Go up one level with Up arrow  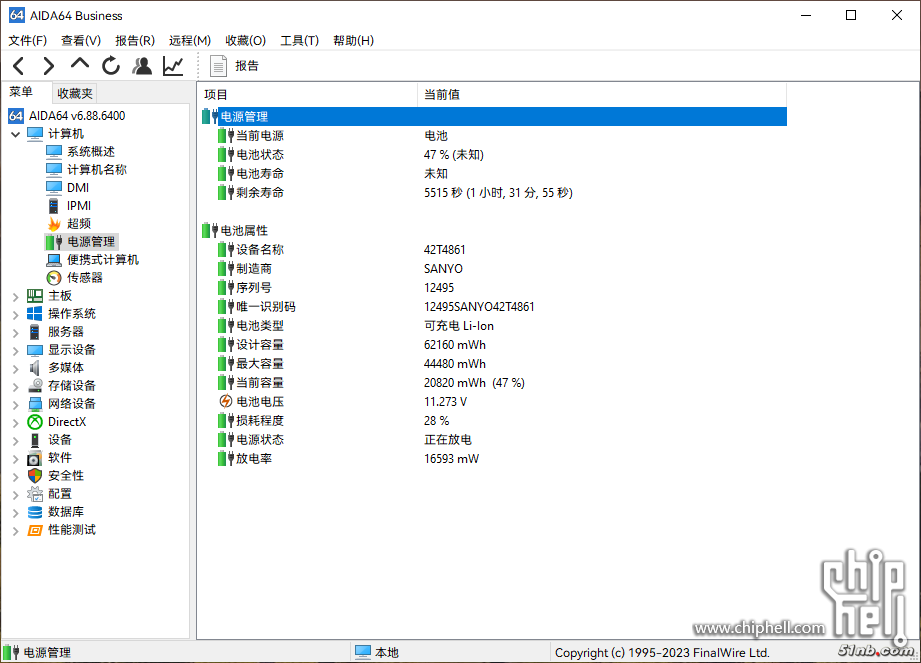point(80,65)
